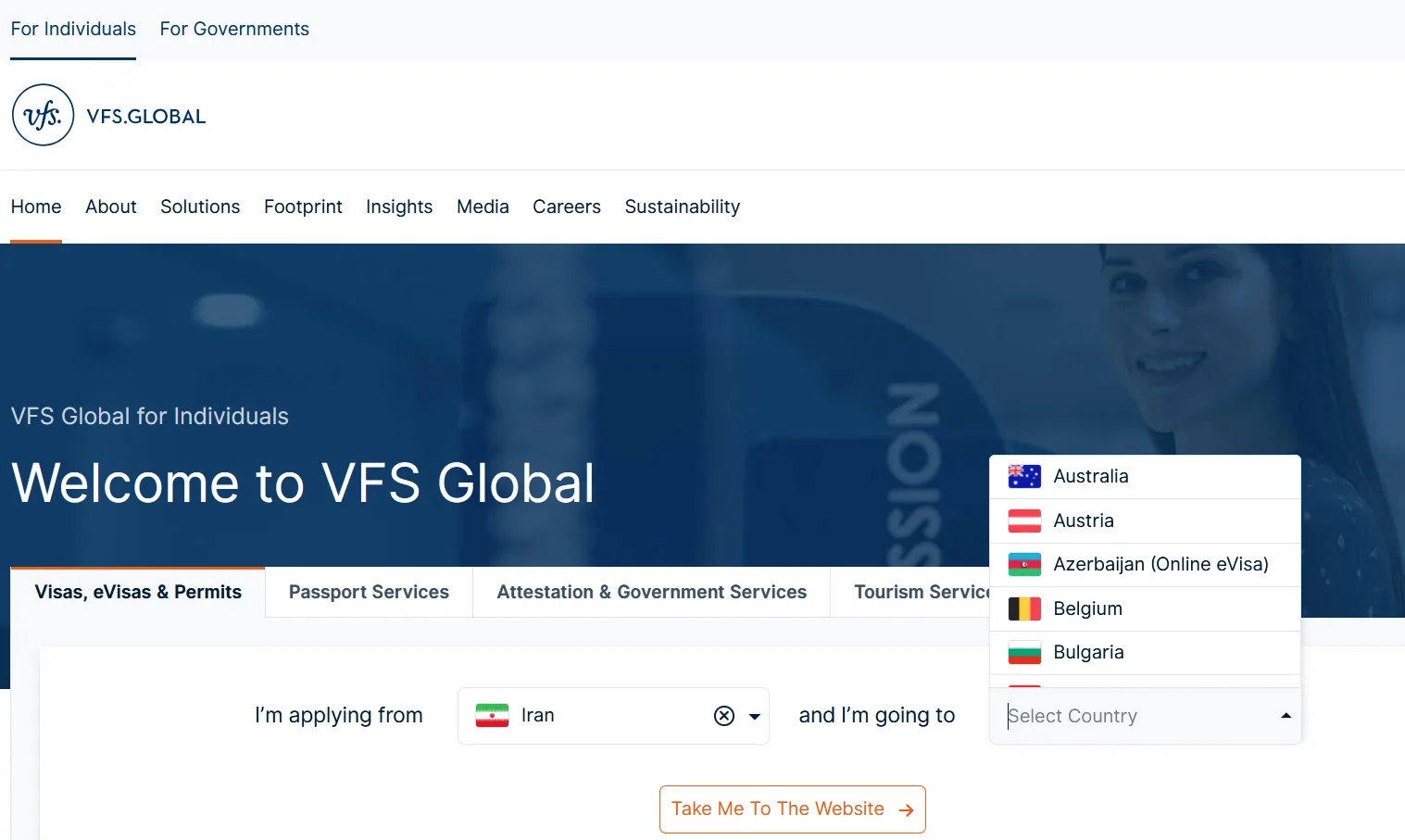Open the Footprint page

303,207
